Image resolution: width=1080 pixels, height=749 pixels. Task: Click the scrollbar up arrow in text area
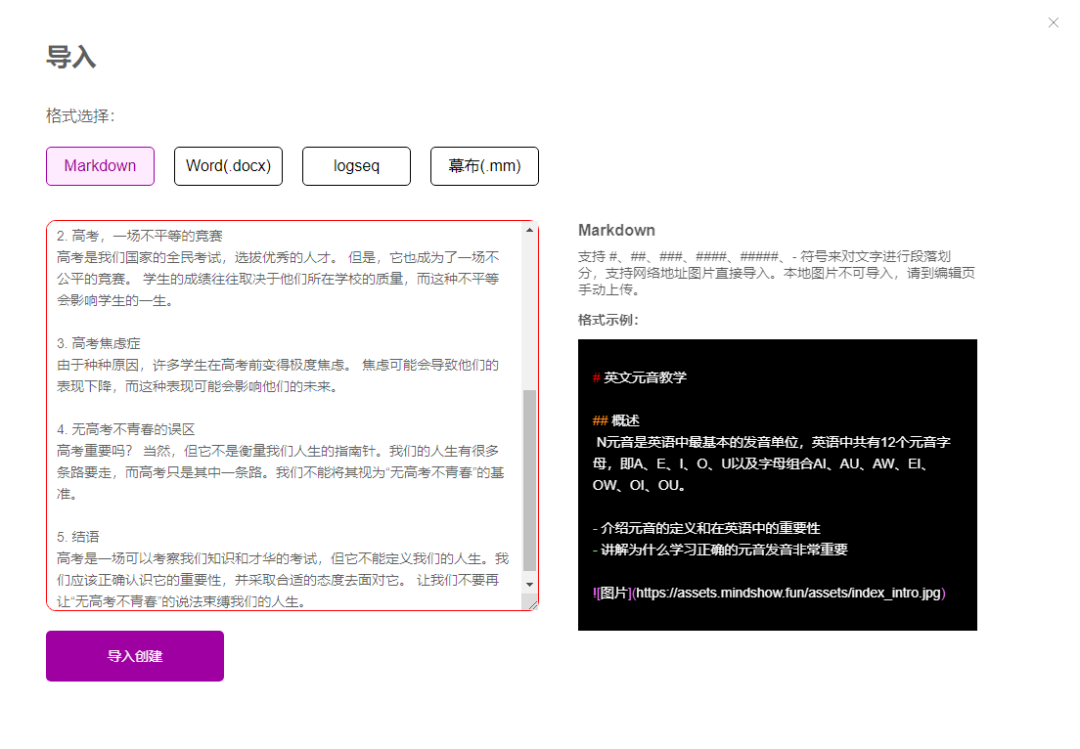click(x=529, y=231)
